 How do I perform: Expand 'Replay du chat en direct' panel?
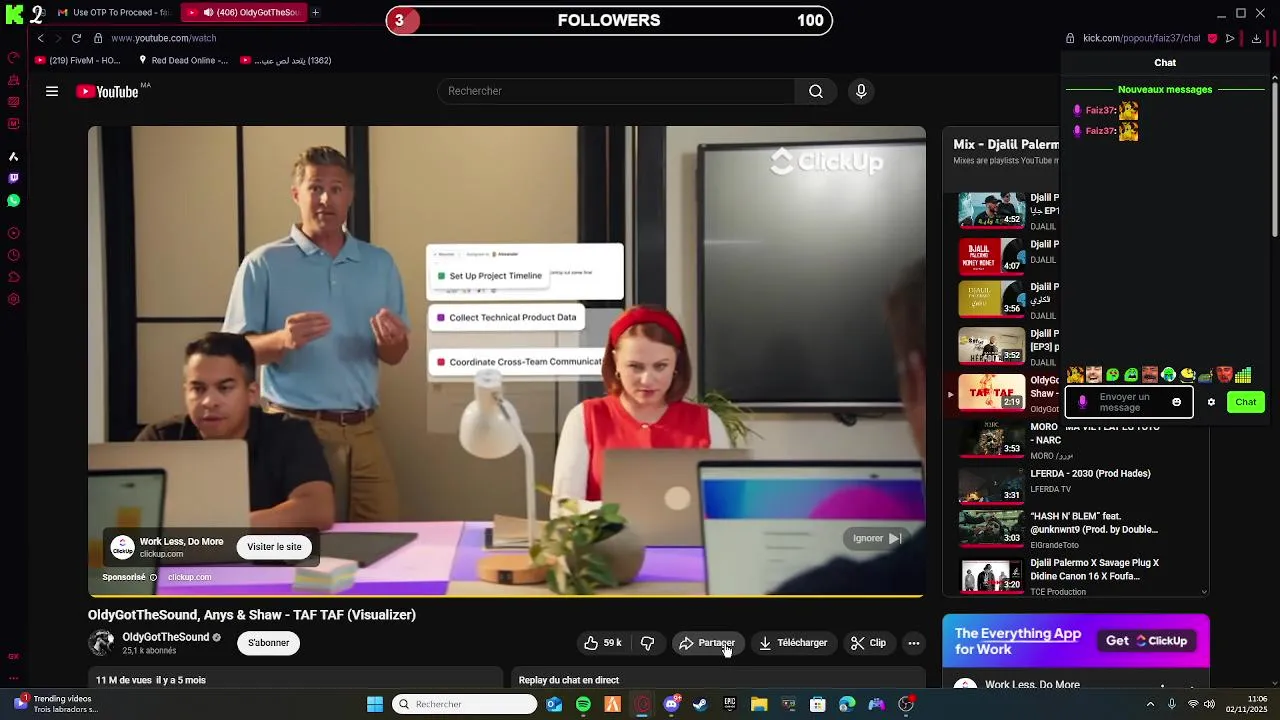720,680
